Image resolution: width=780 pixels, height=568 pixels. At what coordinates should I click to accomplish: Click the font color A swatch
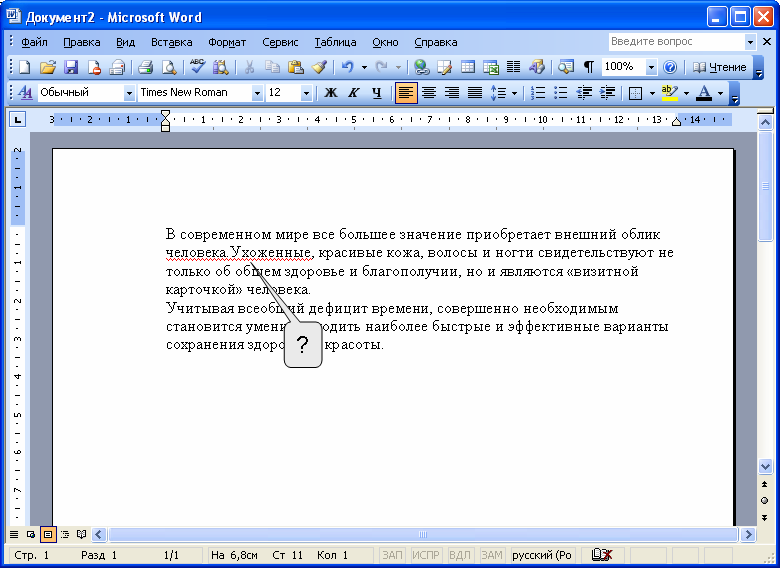703,93
